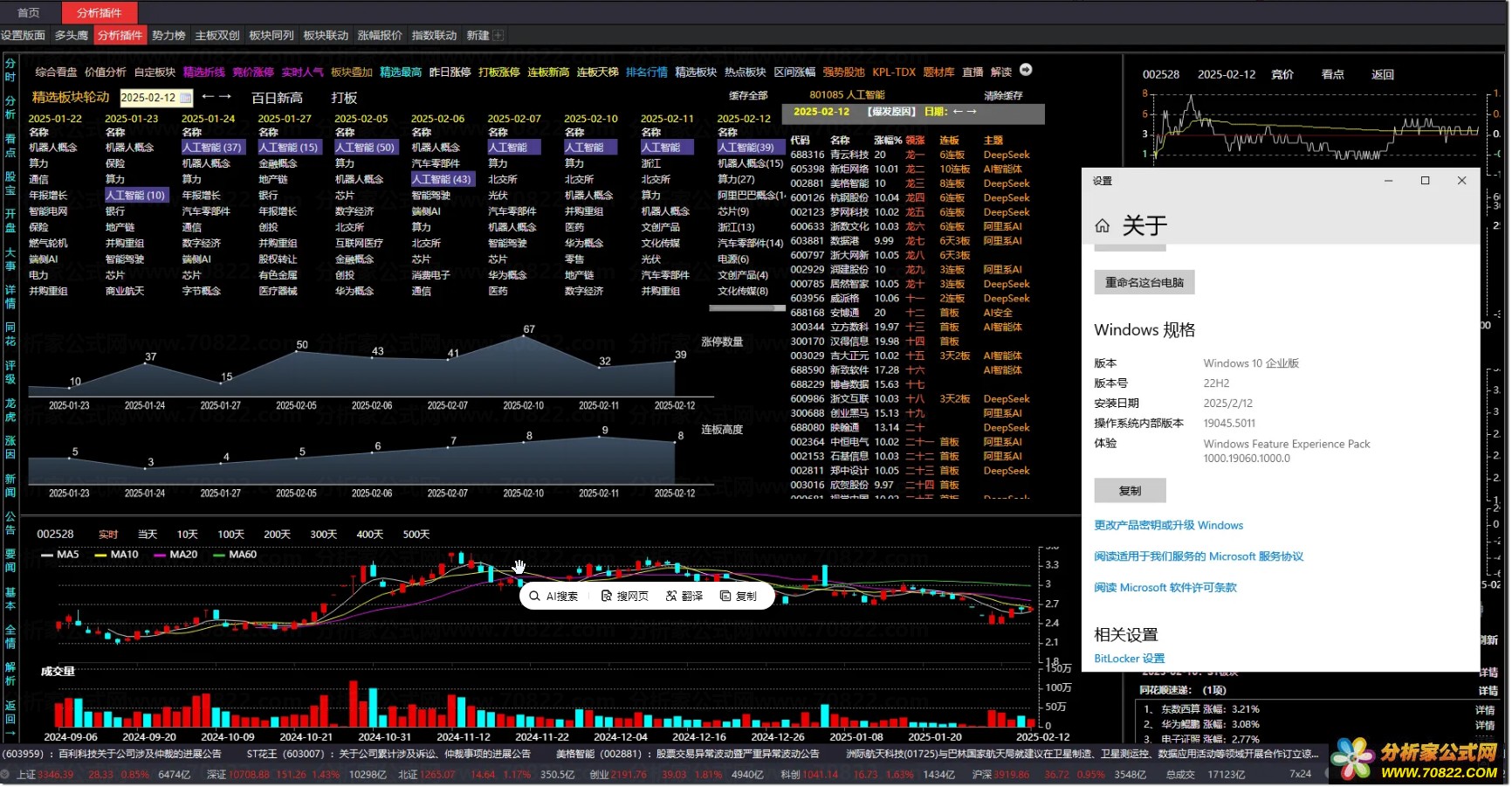Click 竞价 in right panel header
1512x787 pixels.
click(1282, 75)
